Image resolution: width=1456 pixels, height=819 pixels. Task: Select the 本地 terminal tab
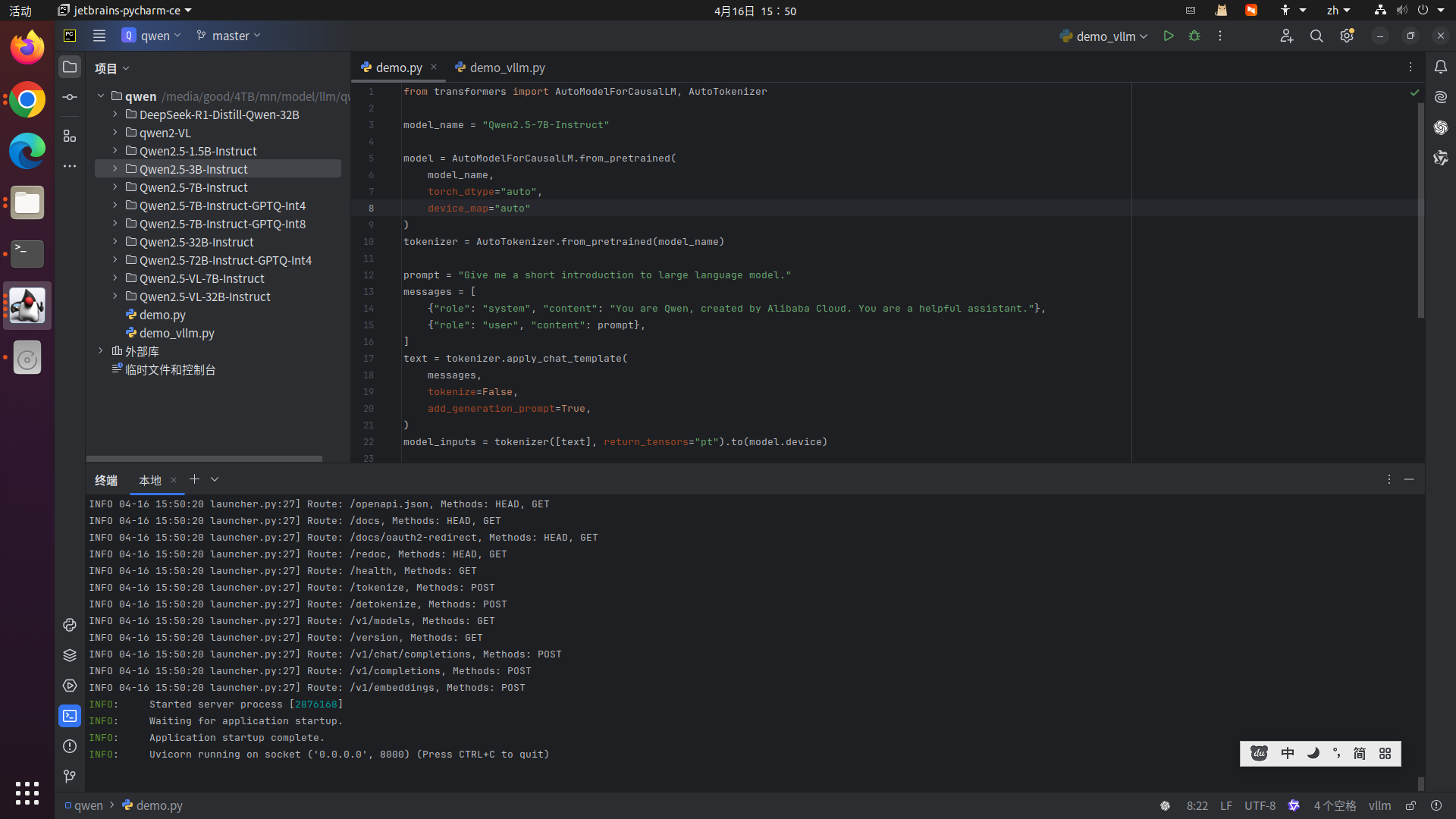click(x=150, y=480)
